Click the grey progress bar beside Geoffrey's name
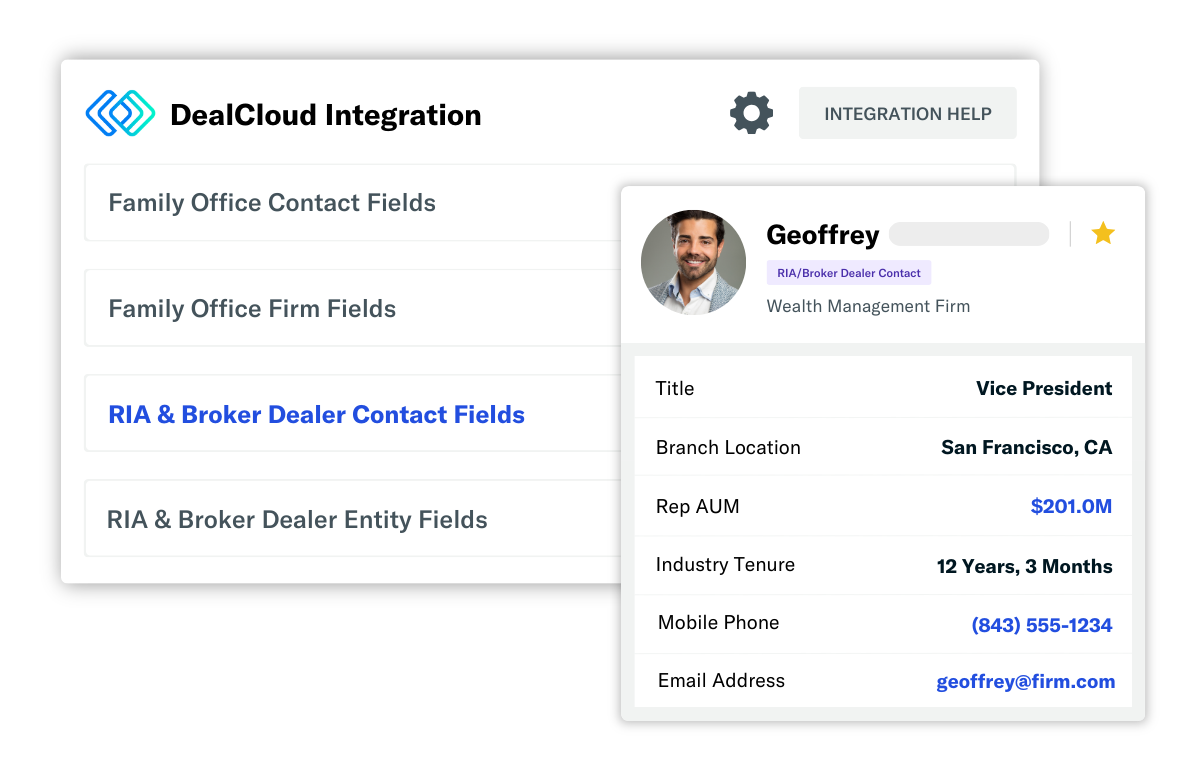The height and width of the screenshot is (762, 1200). click(x=968, y=233)
